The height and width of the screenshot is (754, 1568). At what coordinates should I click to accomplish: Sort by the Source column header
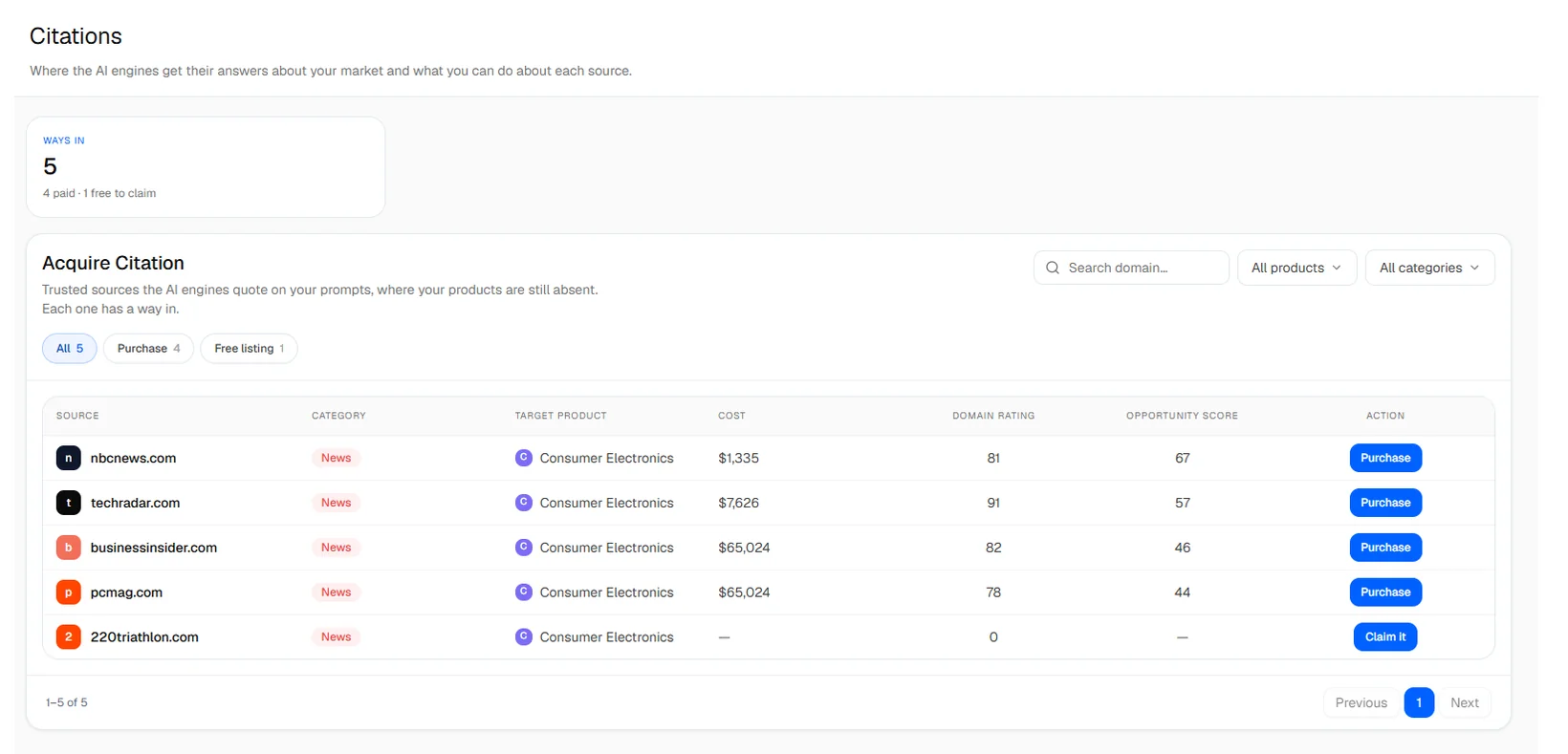coord(77,416)
